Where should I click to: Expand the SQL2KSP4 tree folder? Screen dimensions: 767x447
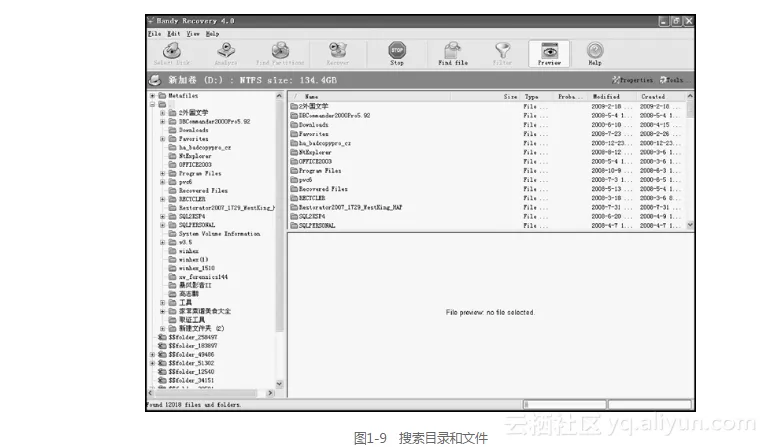pyautogui.click(x=162, y=217)
